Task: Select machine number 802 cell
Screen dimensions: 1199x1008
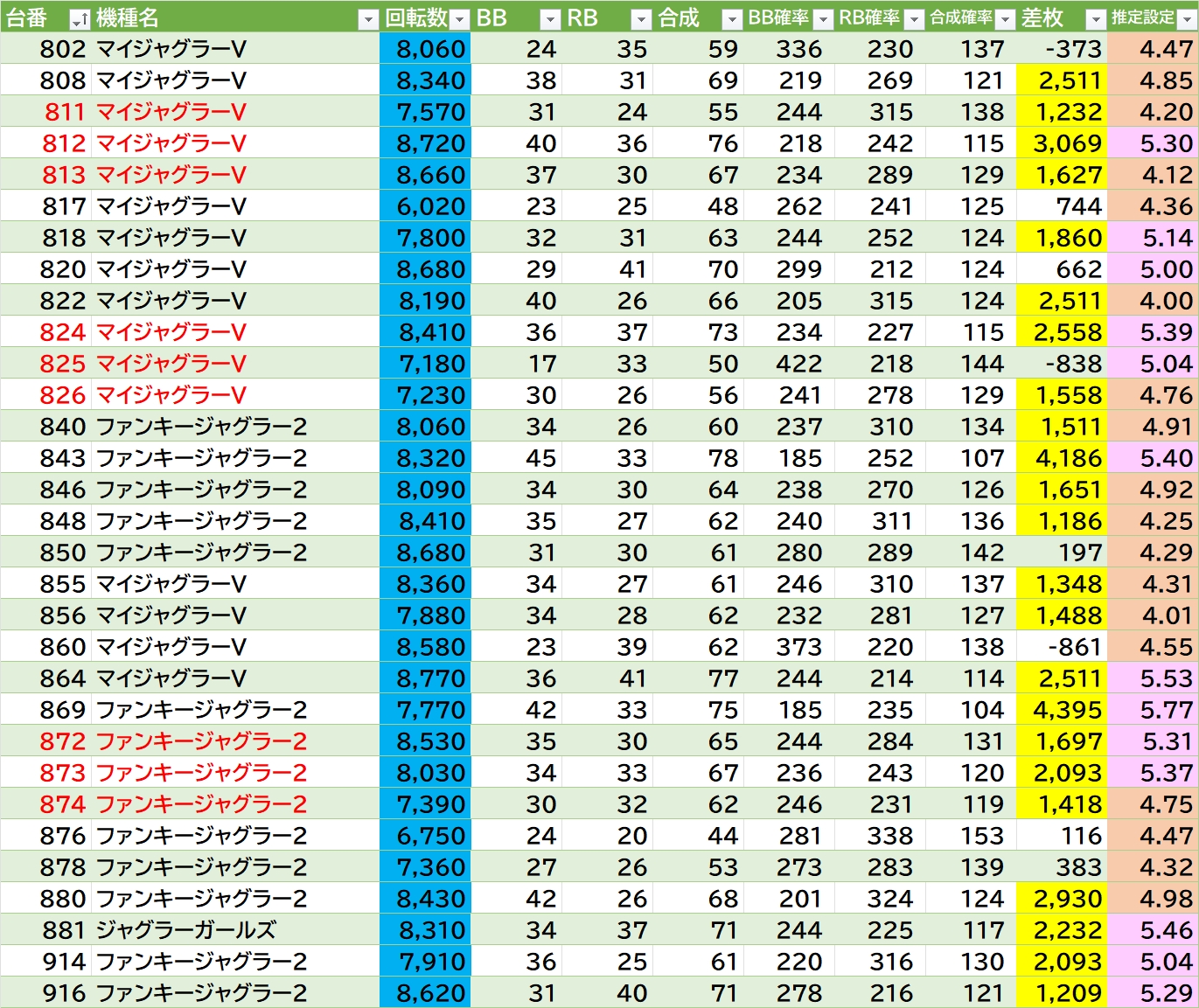Action: (x=63, y=49)
